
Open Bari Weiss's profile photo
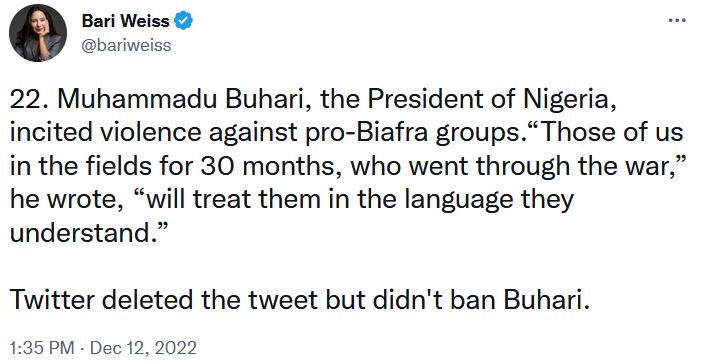[38, 34]
